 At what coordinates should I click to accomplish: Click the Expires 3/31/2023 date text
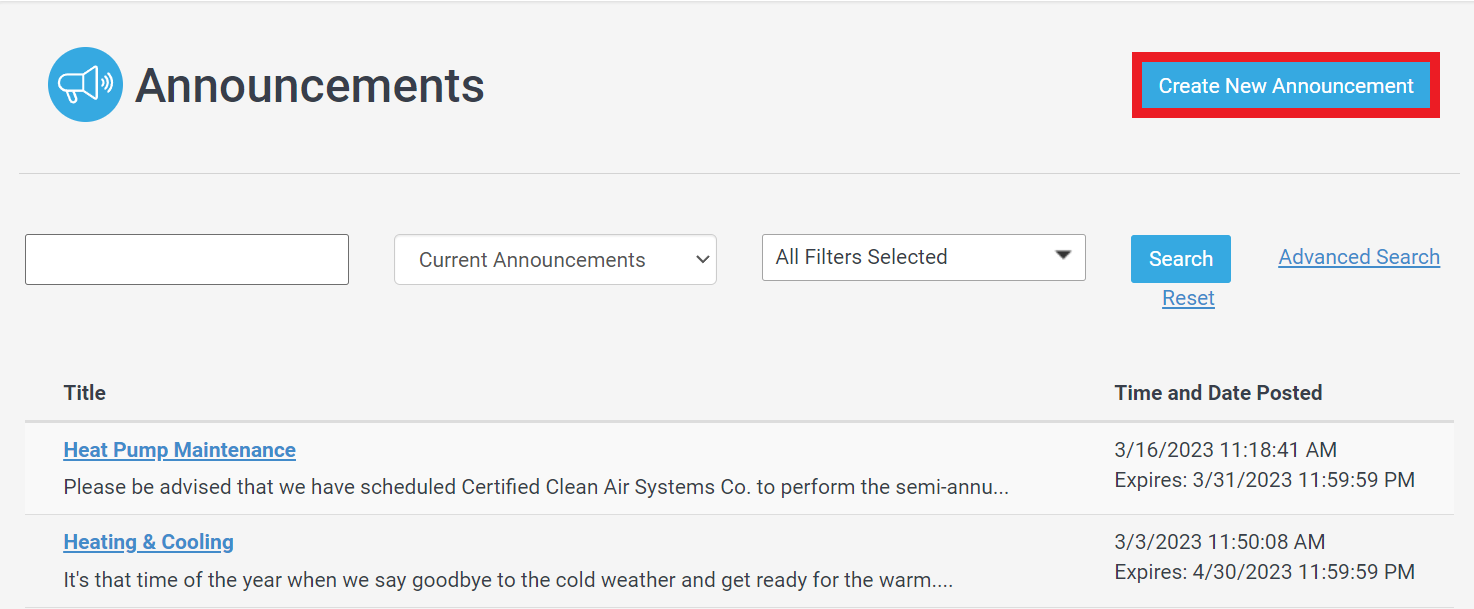click(1264, 480)
